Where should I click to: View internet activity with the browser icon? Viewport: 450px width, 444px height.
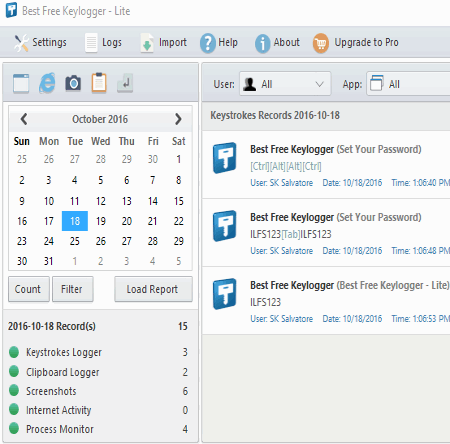click(x=47, y=82)
